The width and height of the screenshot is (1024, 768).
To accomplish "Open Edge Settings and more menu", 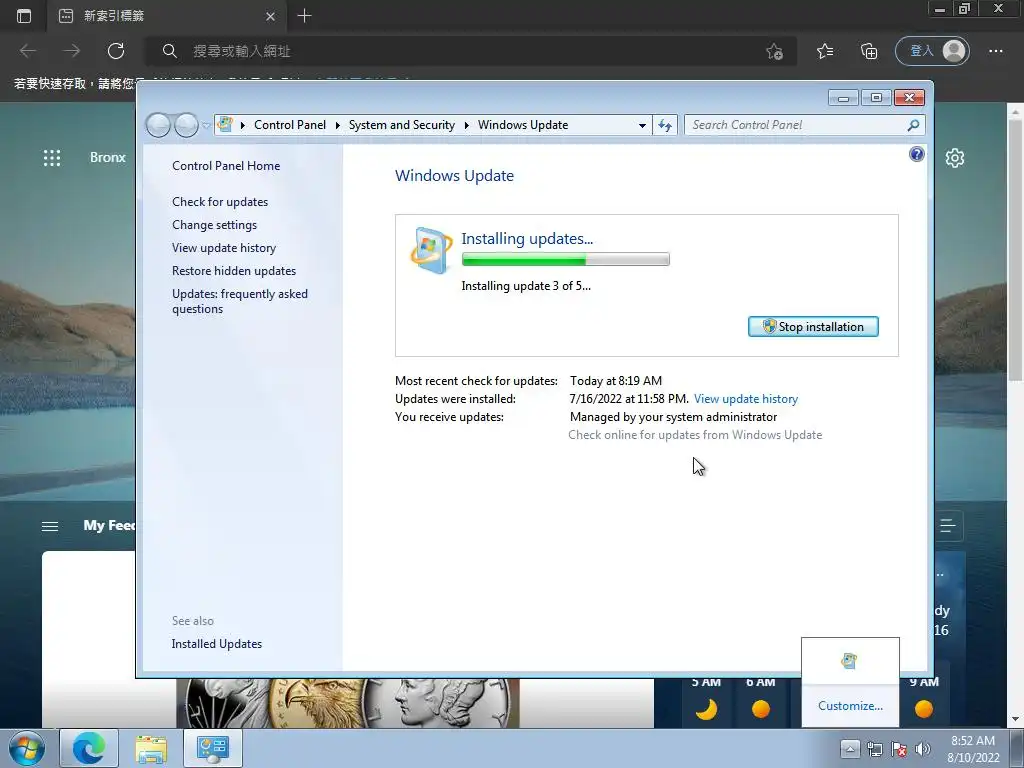I will (996, 51).
